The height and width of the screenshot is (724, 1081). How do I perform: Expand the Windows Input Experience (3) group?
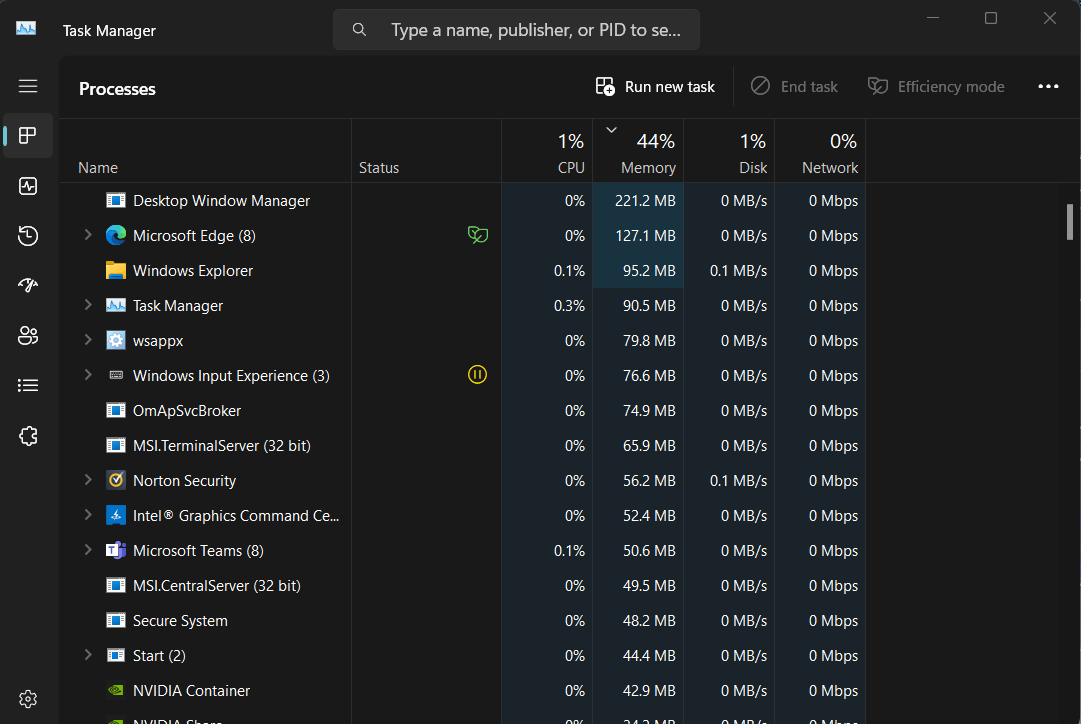88,375
